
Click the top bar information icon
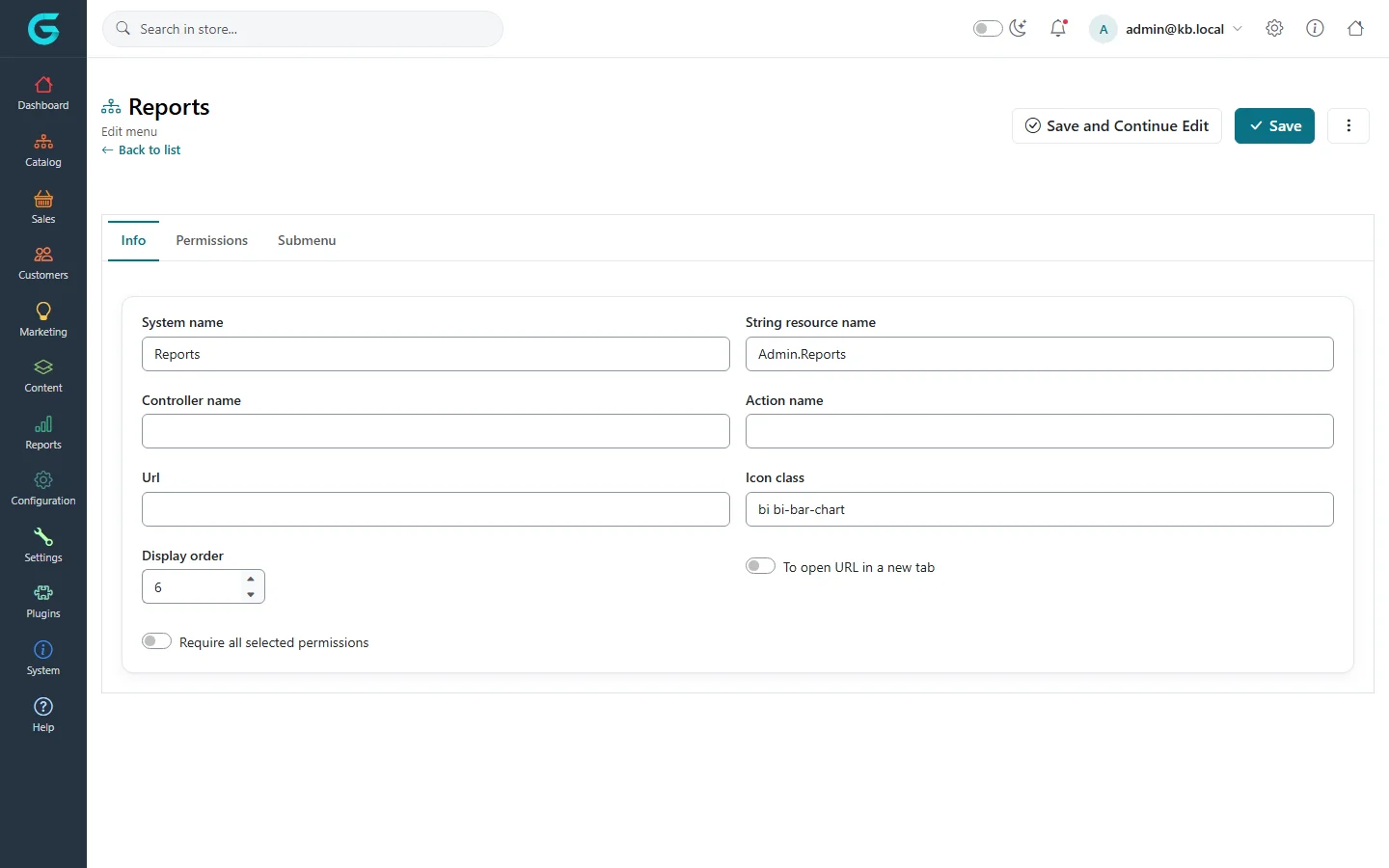[1315, 28]
